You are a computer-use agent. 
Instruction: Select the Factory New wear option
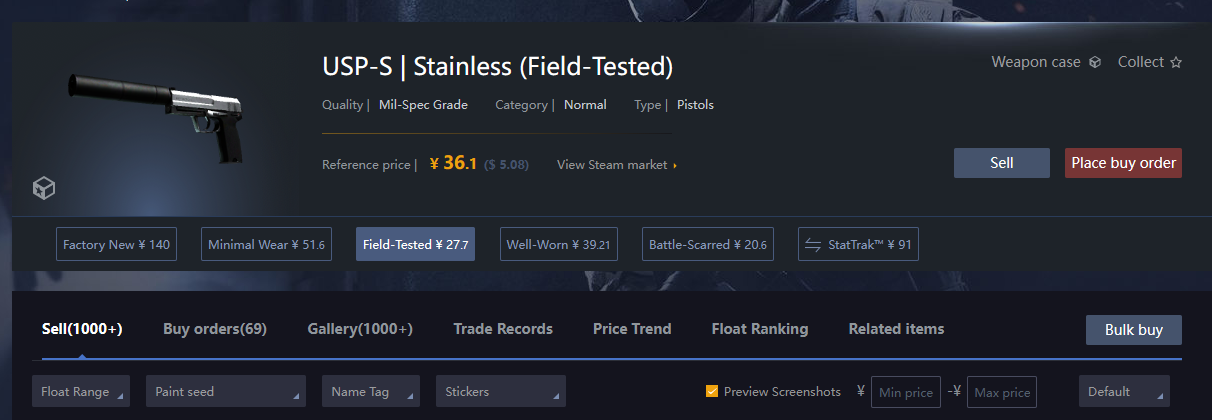[116, 245]
